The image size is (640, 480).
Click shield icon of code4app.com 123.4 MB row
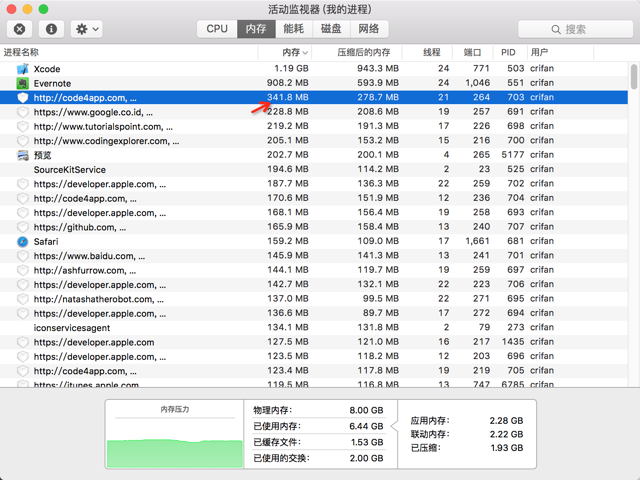point(23,371)
